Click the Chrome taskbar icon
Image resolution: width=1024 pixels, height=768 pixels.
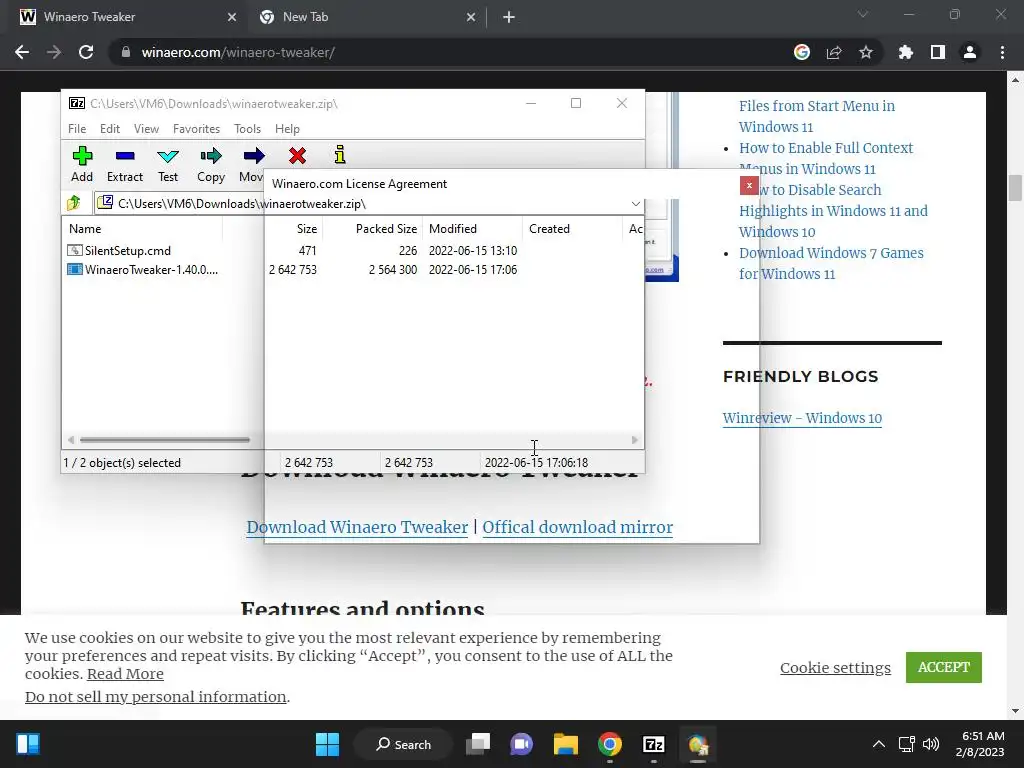tap(609, 744)
